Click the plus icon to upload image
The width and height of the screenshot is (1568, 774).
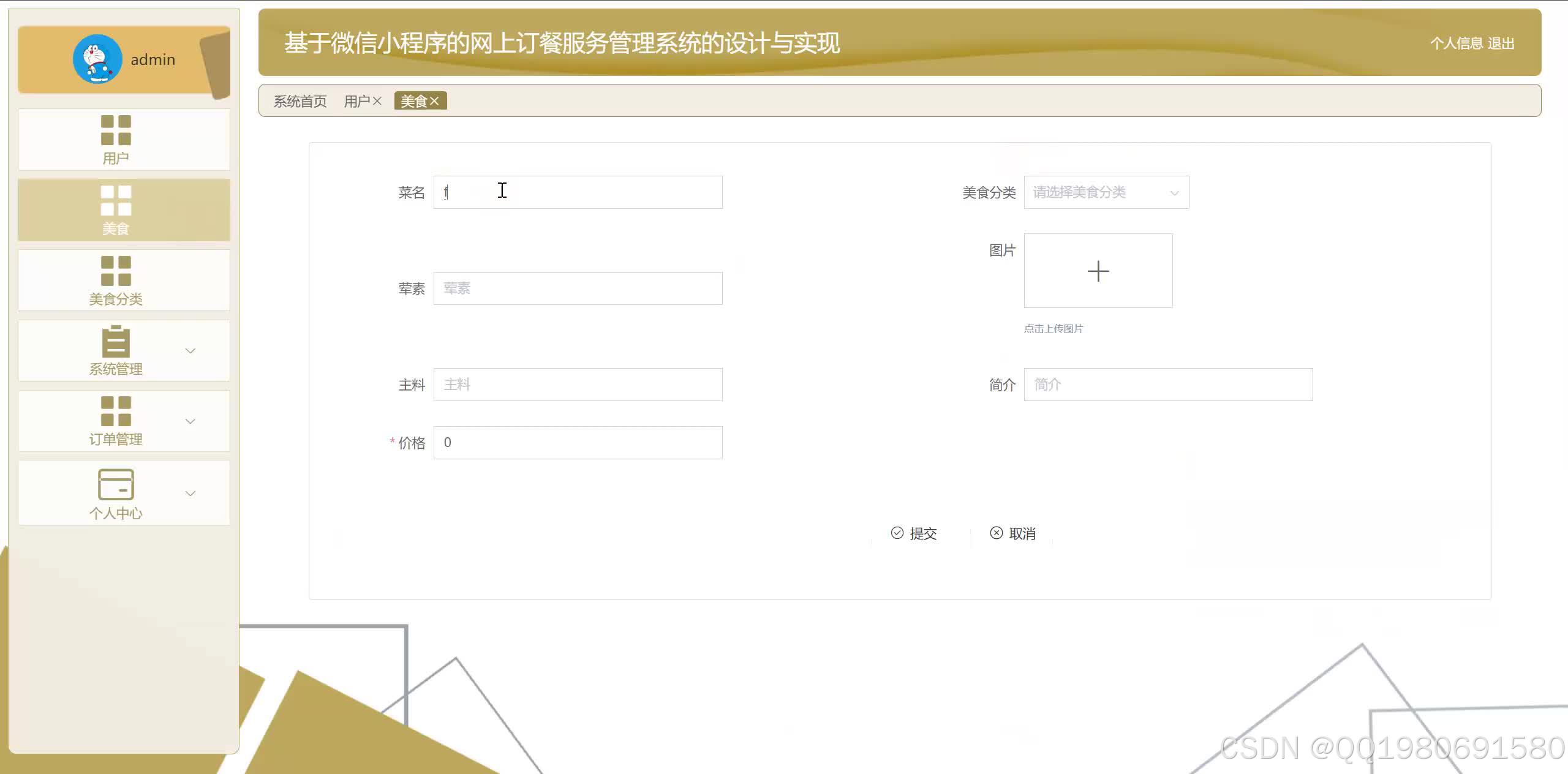tap(1098, 271)
